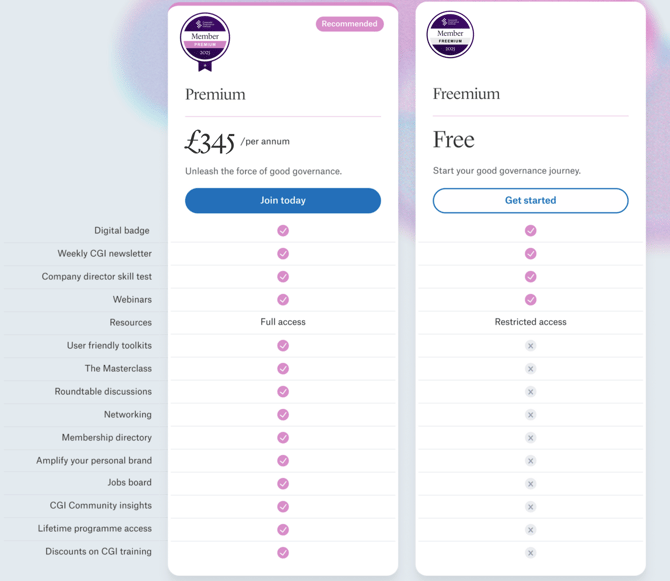Click Premium checkmark for Networking row
Viewport: 670px width, 581px height.
[x=283, y=414]
